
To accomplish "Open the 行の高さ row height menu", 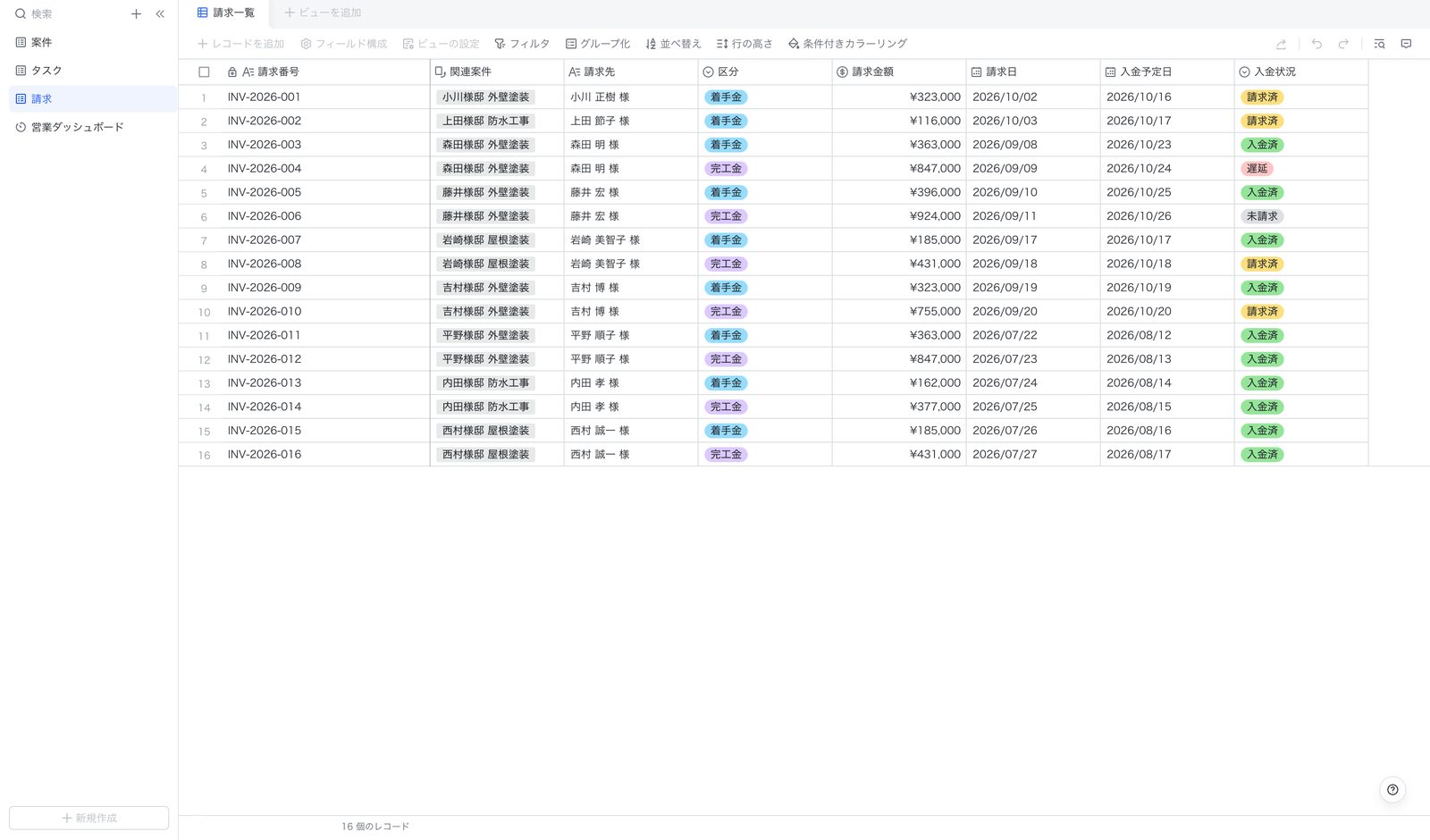I will click(744, 44).
